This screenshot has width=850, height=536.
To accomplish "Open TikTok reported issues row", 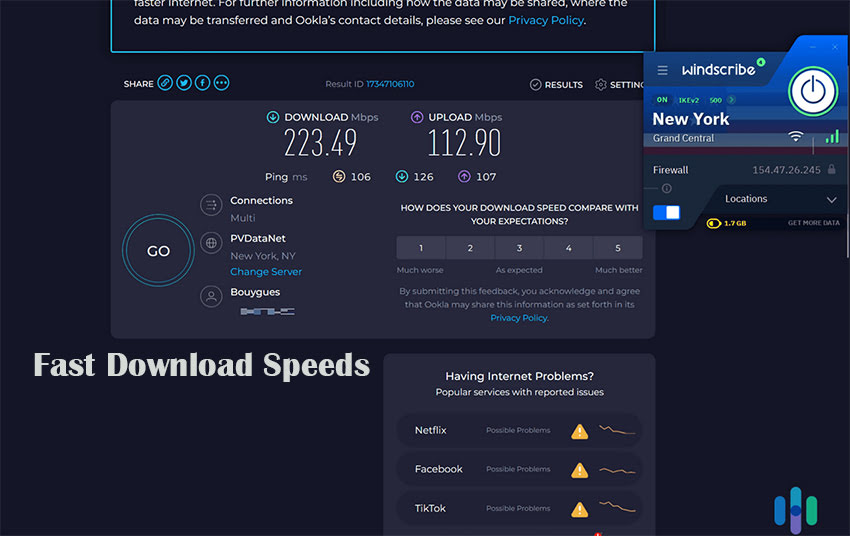I will coord(519,508).
